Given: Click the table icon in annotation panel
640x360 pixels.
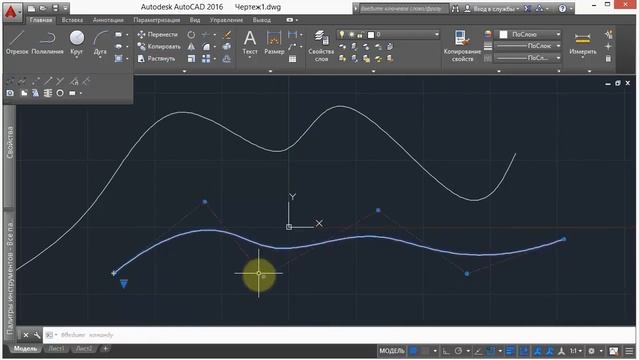Looking at the screenshot, I should coord(292,59).
